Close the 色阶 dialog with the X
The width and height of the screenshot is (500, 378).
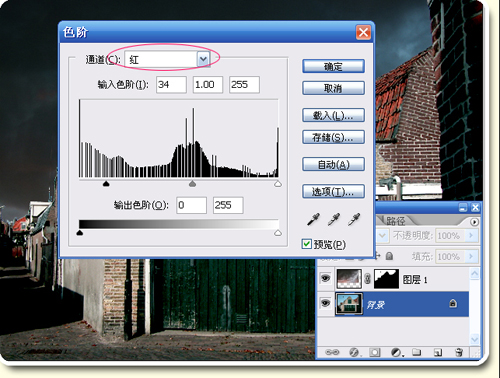pyautogui.click(x=363, y=32)
